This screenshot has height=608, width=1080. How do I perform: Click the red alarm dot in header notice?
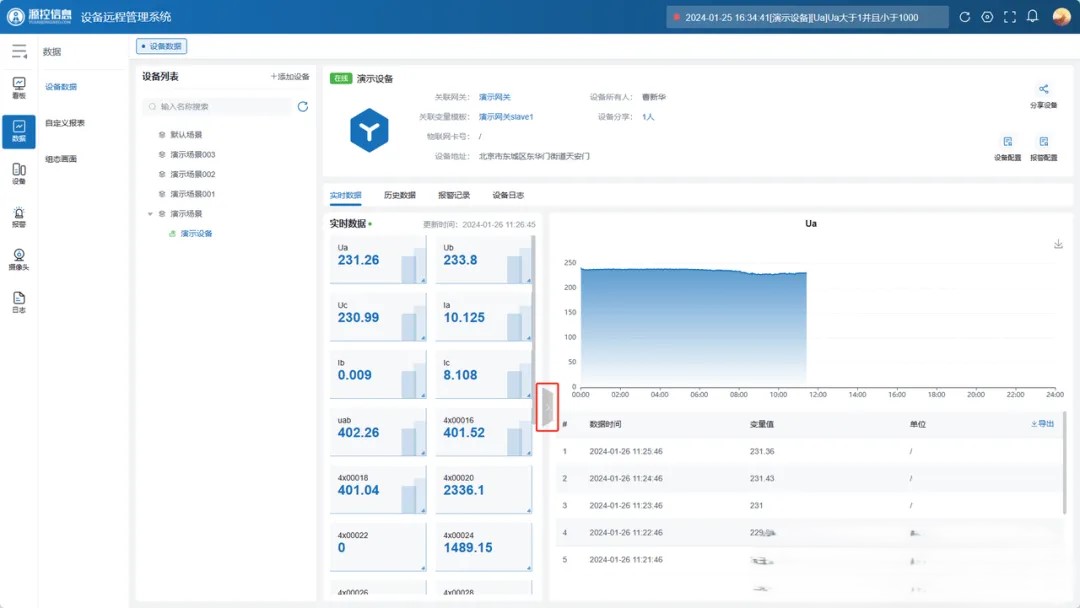click(676, 17)
